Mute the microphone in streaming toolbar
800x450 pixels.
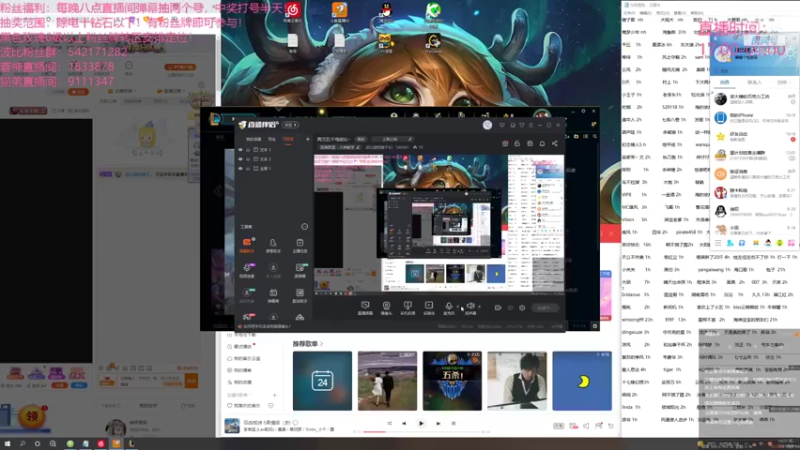(448, 306)
